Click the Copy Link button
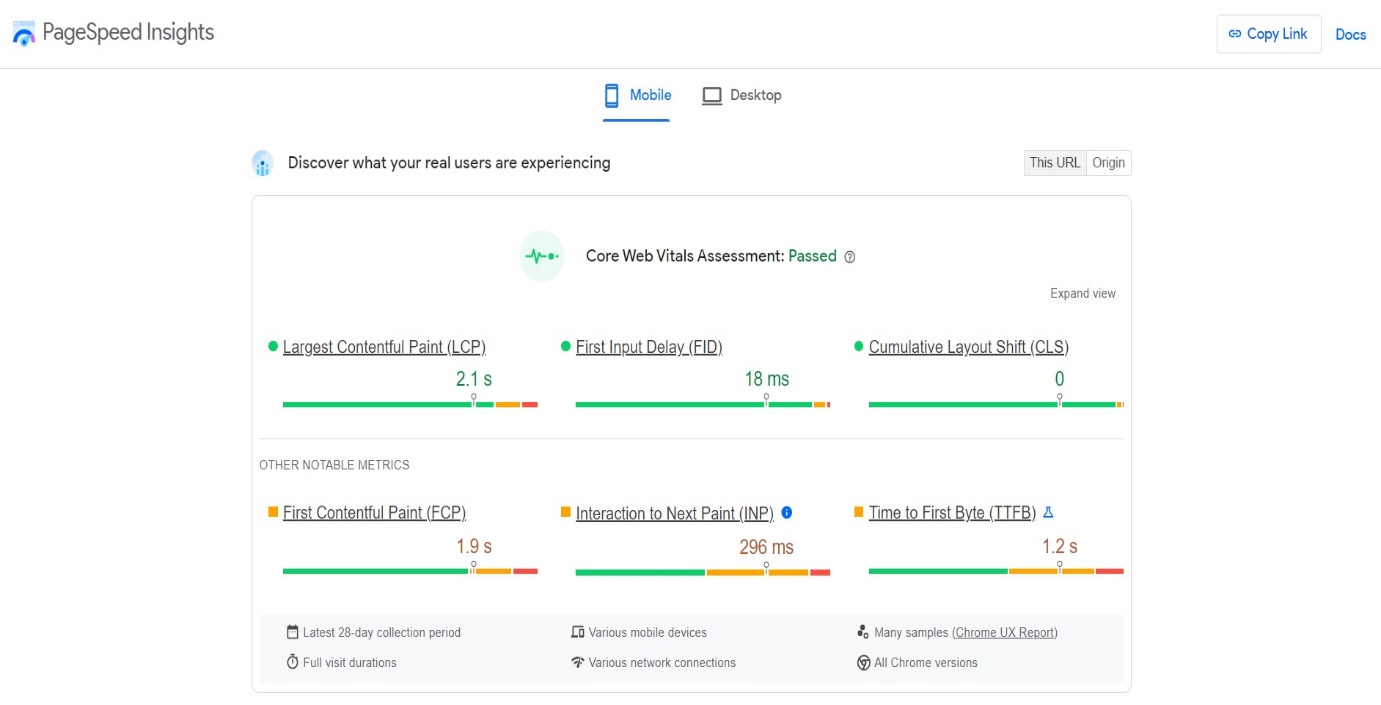The image size is (1381, 705). point(1268,34)
